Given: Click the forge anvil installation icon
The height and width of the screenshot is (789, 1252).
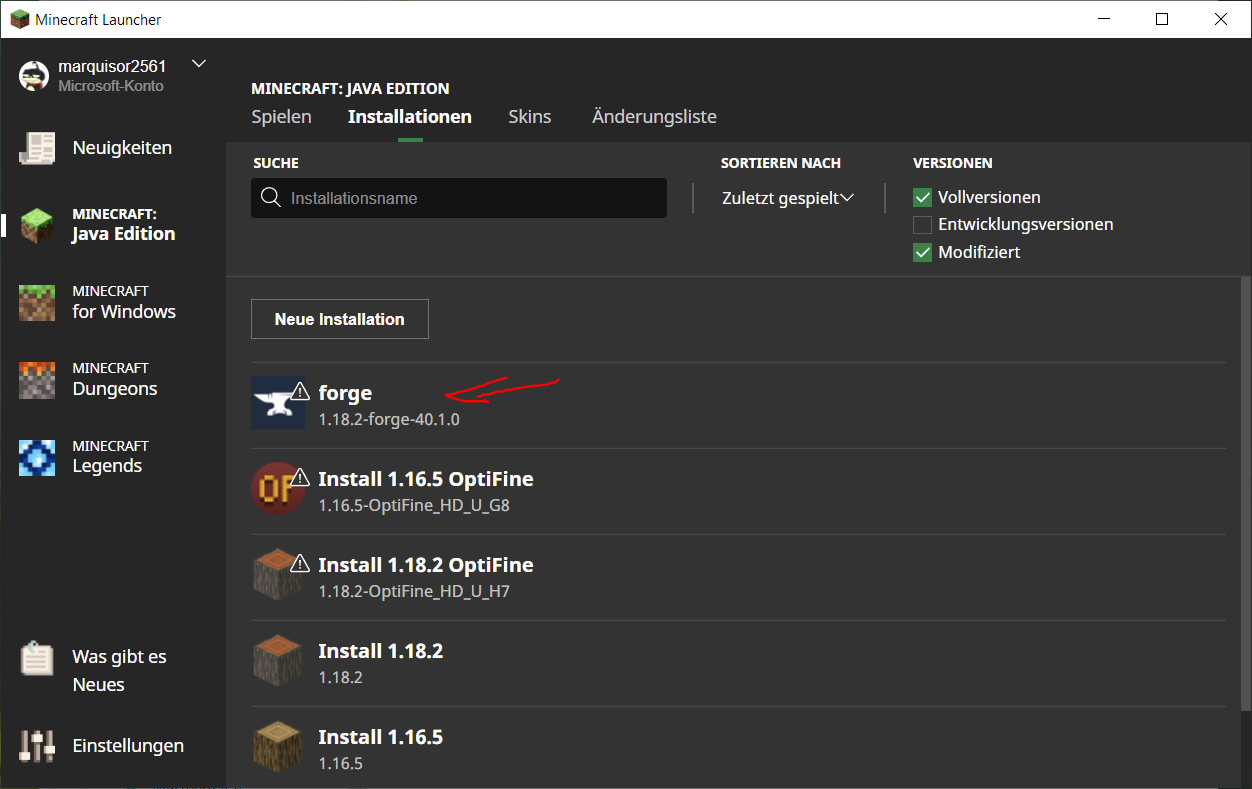Looking at the screenshot, I should pos(278,403).
